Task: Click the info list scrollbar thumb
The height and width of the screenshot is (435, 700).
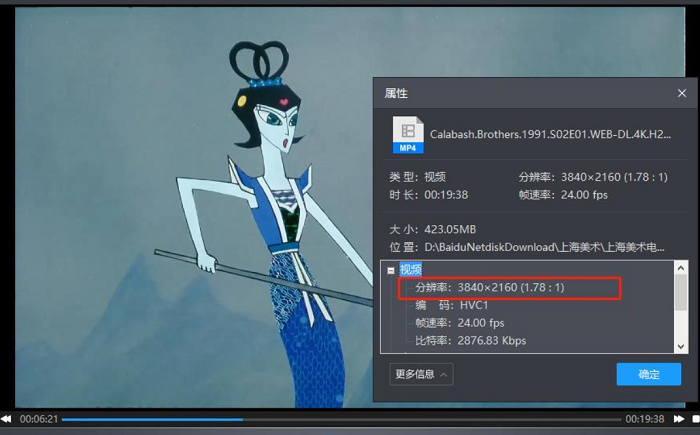Action: (681, 292)
